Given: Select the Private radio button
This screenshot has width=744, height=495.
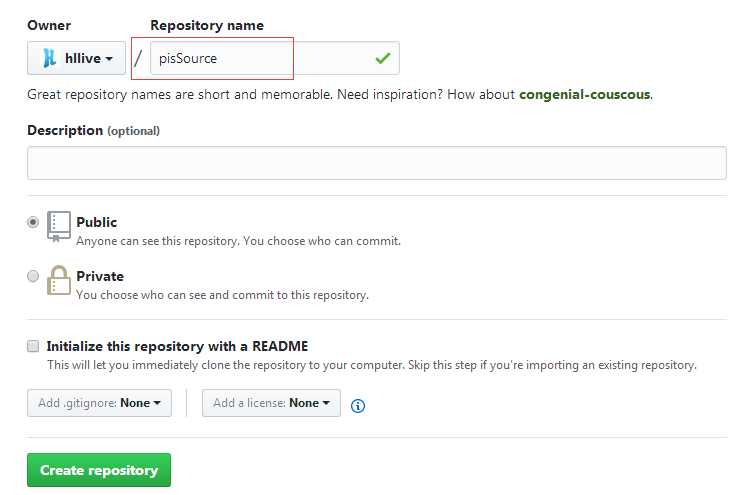Looking at the screenshot, I should tap(33, 276).
